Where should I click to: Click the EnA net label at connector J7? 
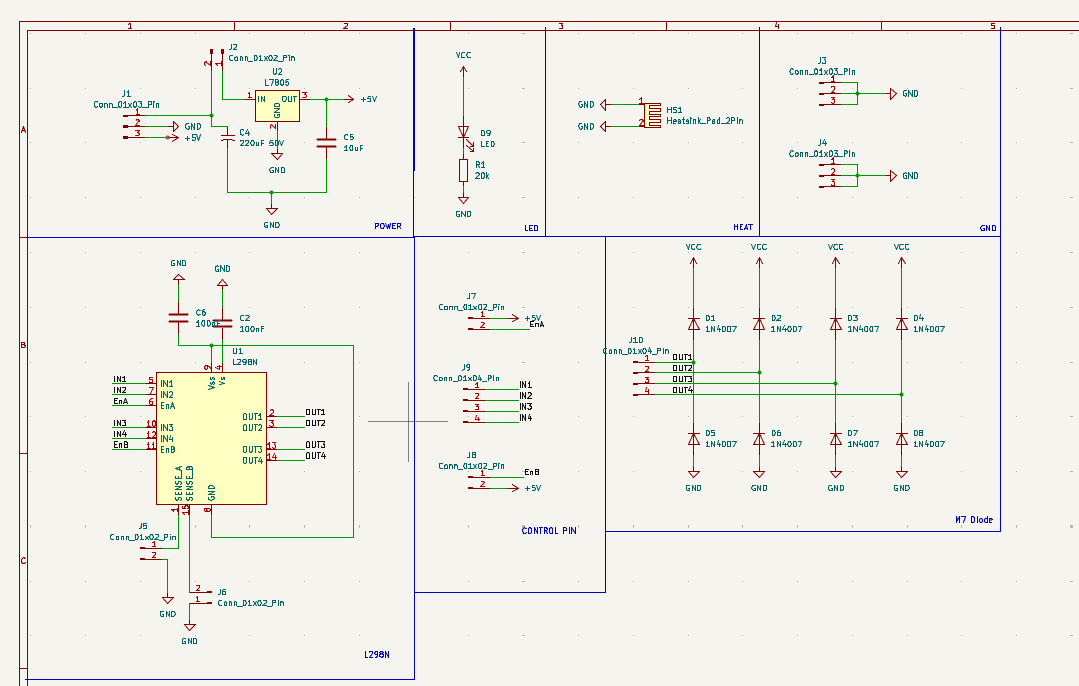point(536,325)
